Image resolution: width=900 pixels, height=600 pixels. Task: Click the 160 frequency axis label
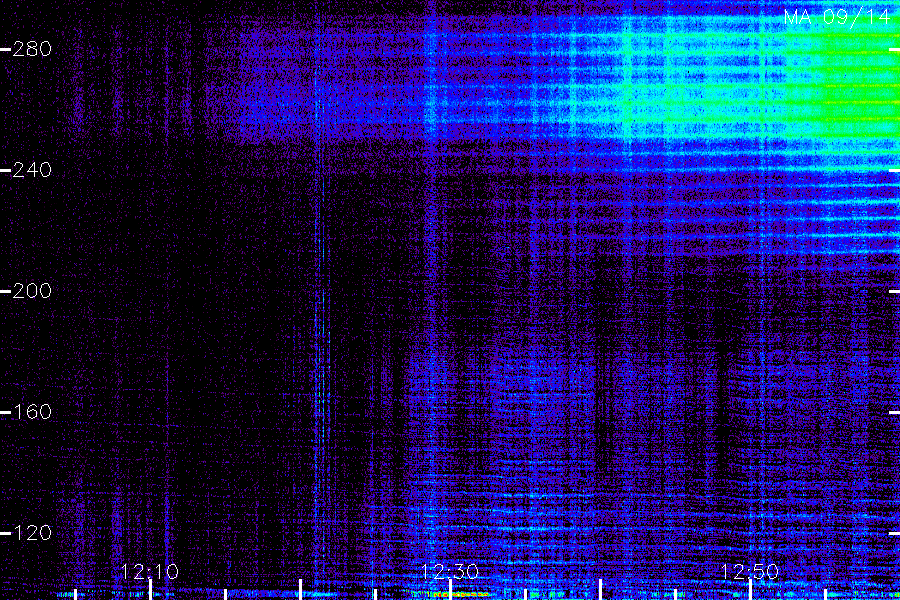tap(32, 412)
